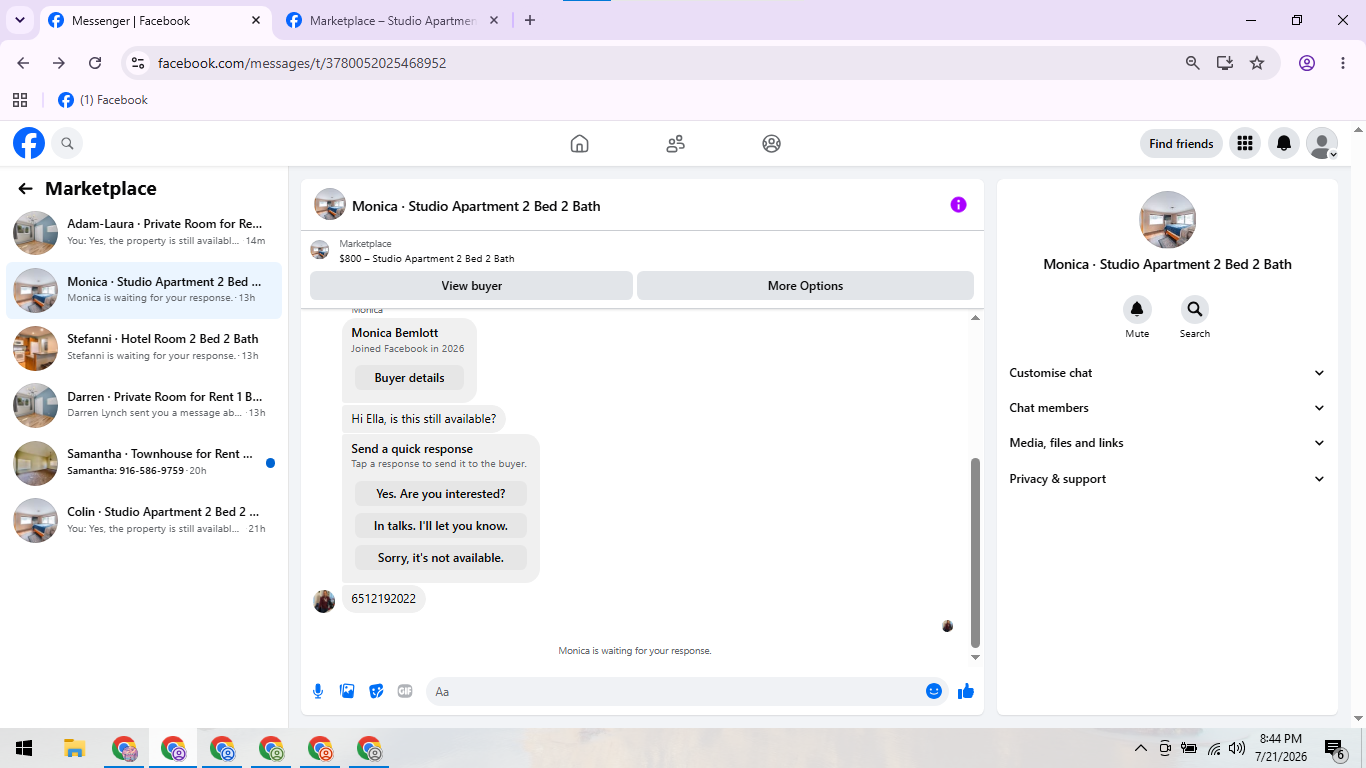Mute this conversation with bell icon

point(1137,309)
